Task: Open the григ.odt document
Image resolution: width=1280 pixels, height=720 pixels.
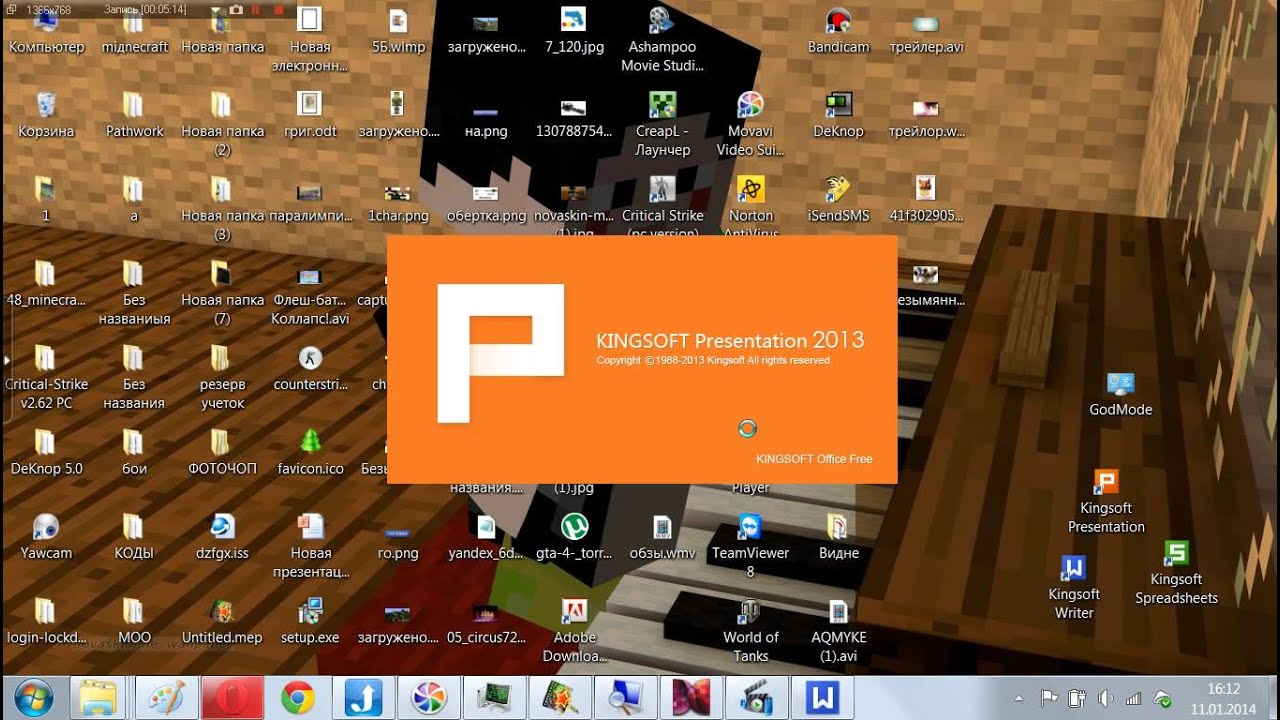Action: pyautogui.click(x=310, y=116)
